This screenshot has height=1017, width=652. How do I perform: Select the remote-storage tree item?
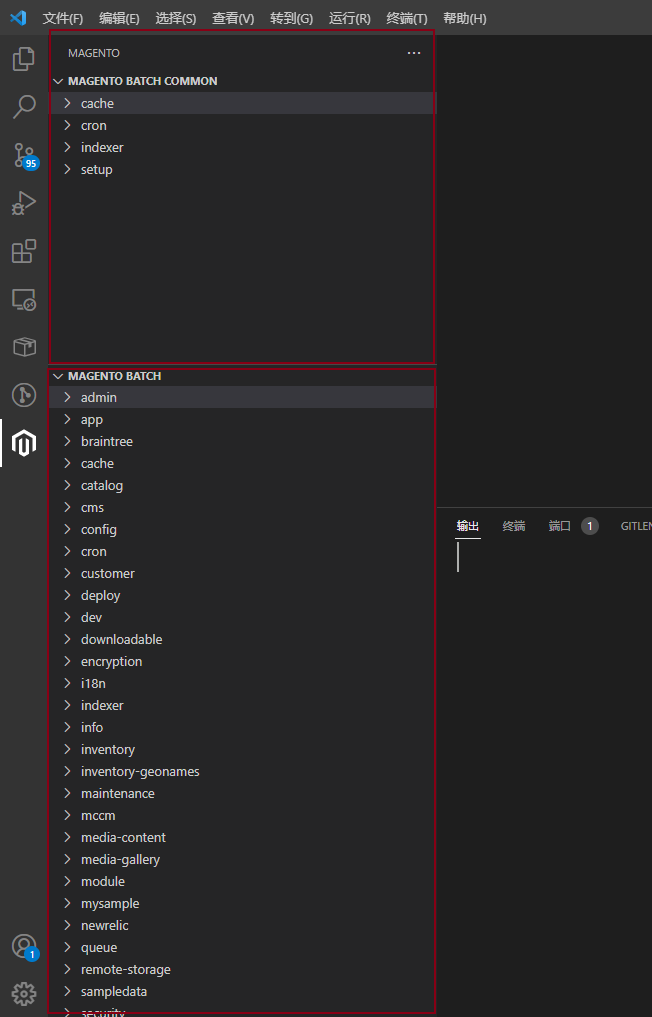point(243,970)
